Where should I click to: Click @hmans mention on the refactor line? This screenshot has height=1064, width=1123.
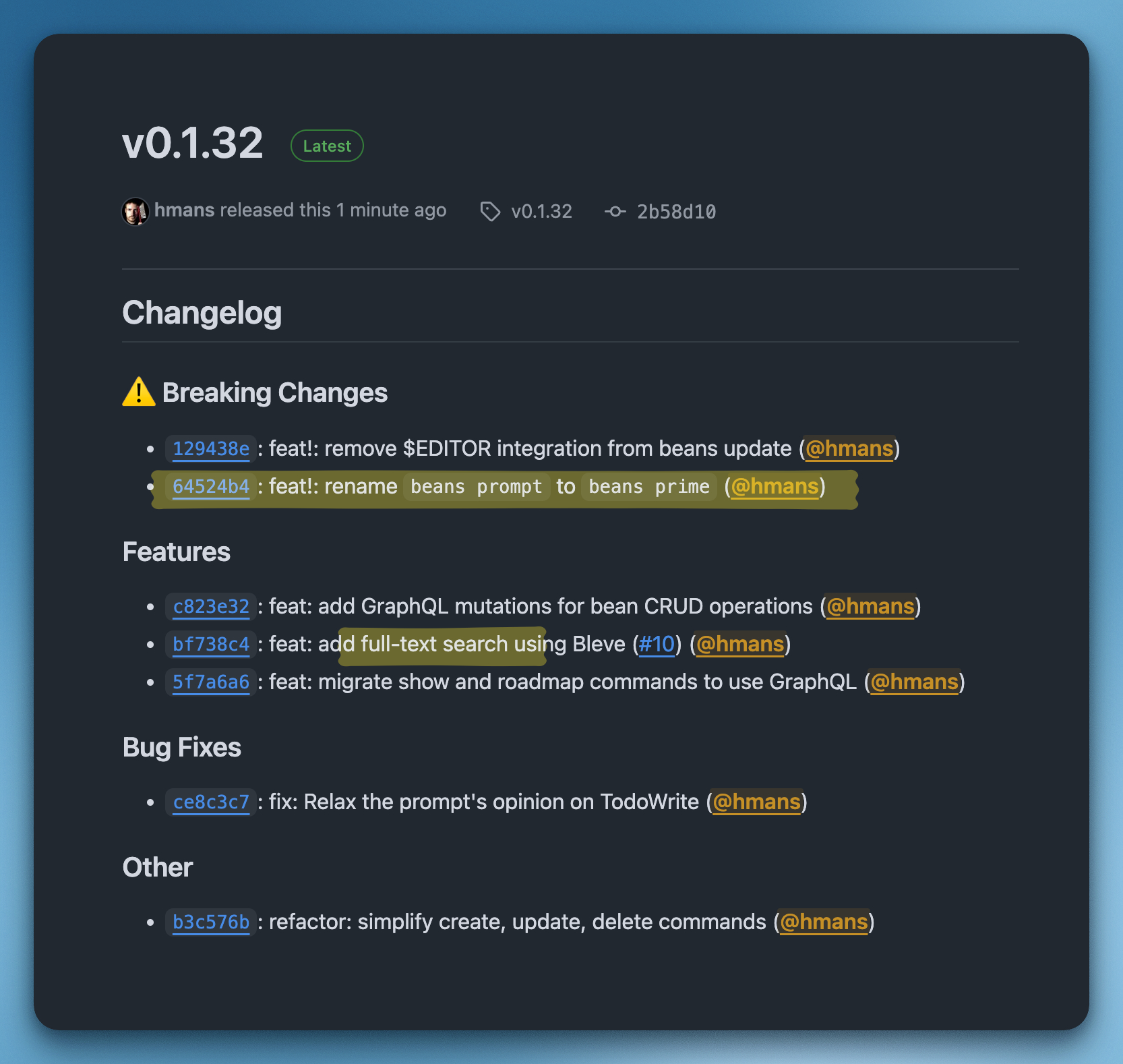tap(824, 922)
